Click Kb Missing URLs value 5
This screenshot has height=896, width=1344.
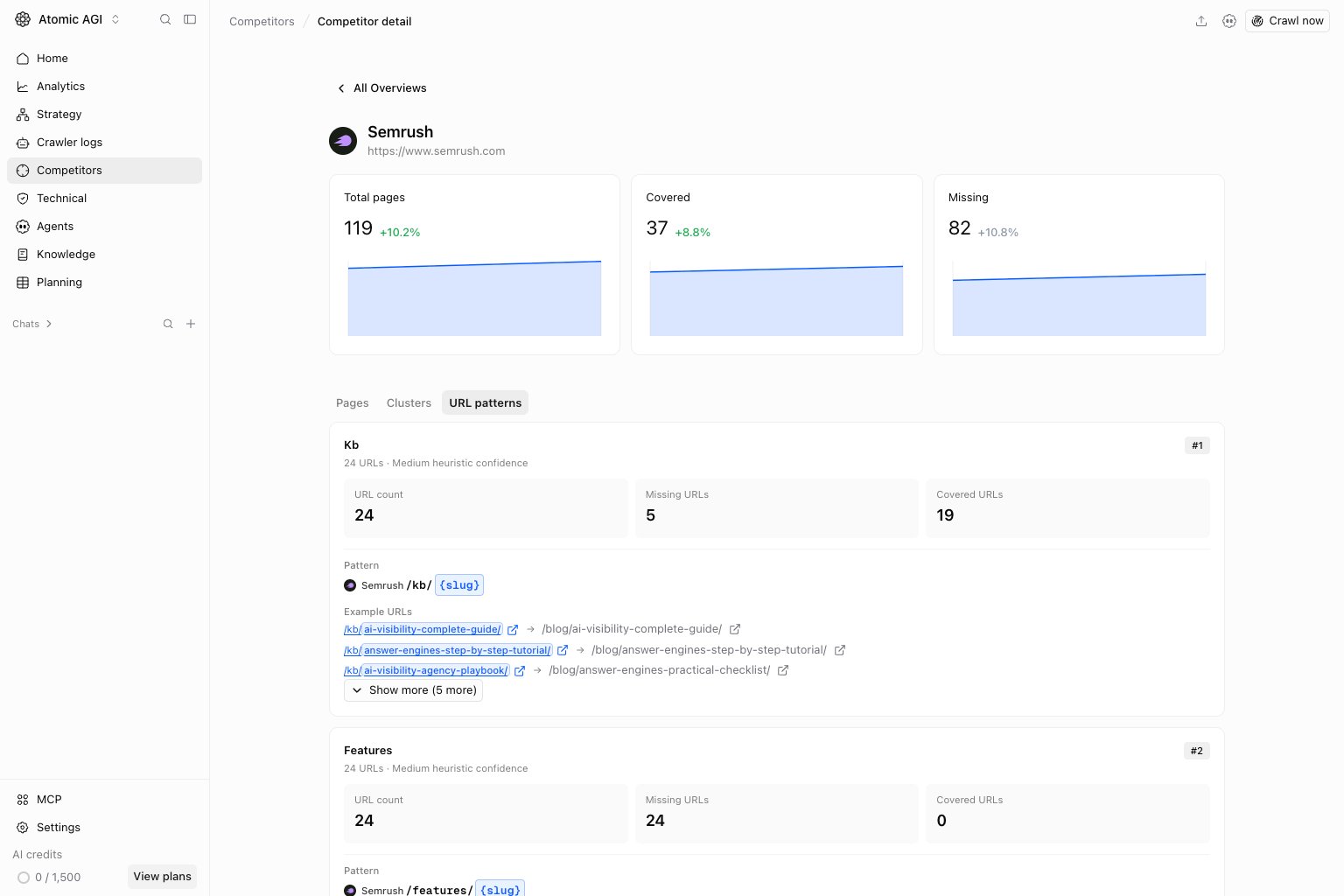pos(650,515)
